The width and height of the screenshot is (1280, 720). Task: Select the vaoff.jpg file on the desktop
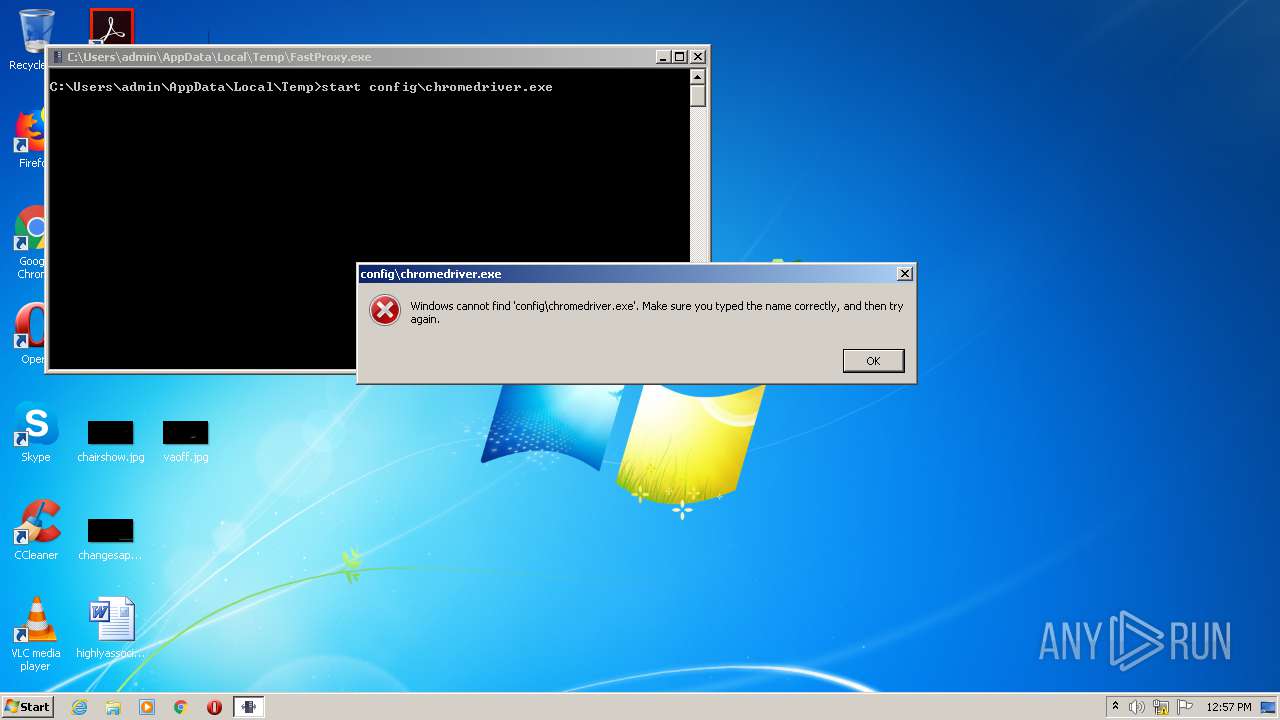click(x=186, y=441)
